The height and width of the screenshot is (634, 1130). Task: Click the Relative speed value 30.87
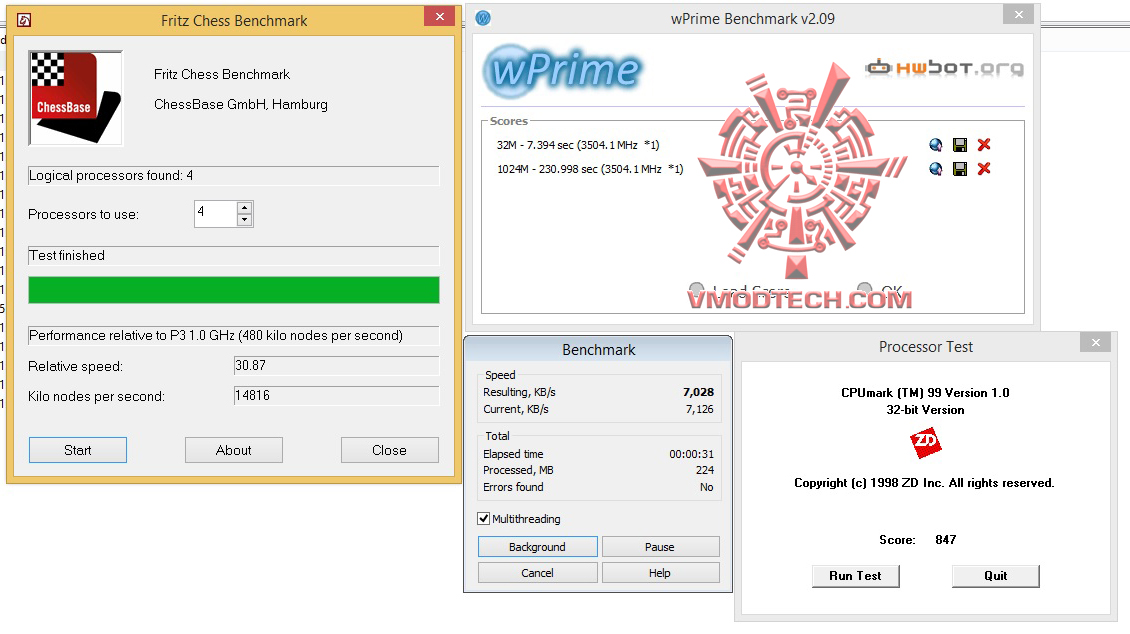336,365
